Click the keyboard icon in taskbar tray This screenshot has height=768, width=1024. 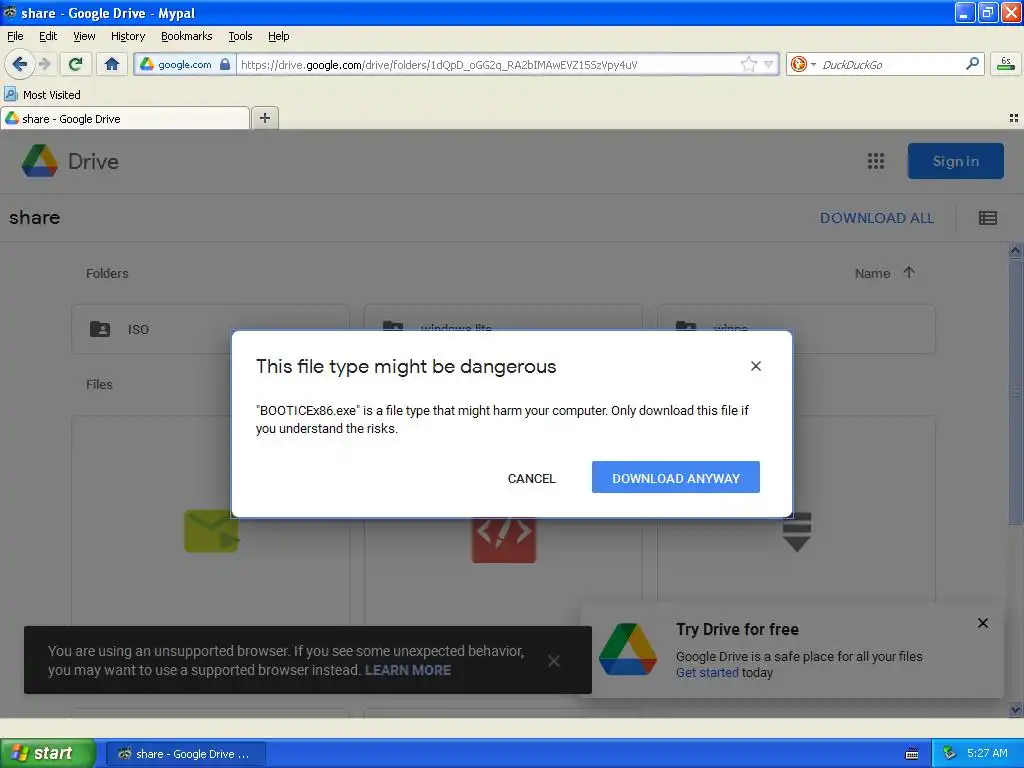[x=912, y=754]
